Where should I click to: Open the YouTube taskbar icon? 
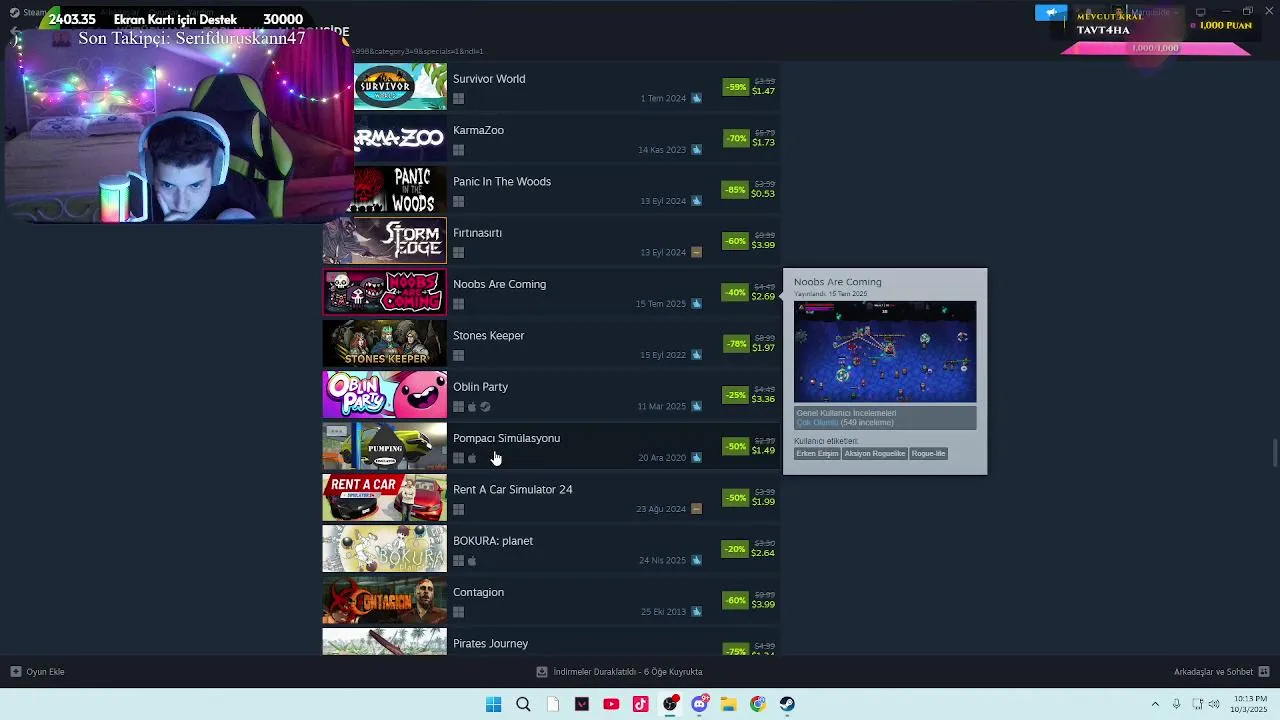611,704
